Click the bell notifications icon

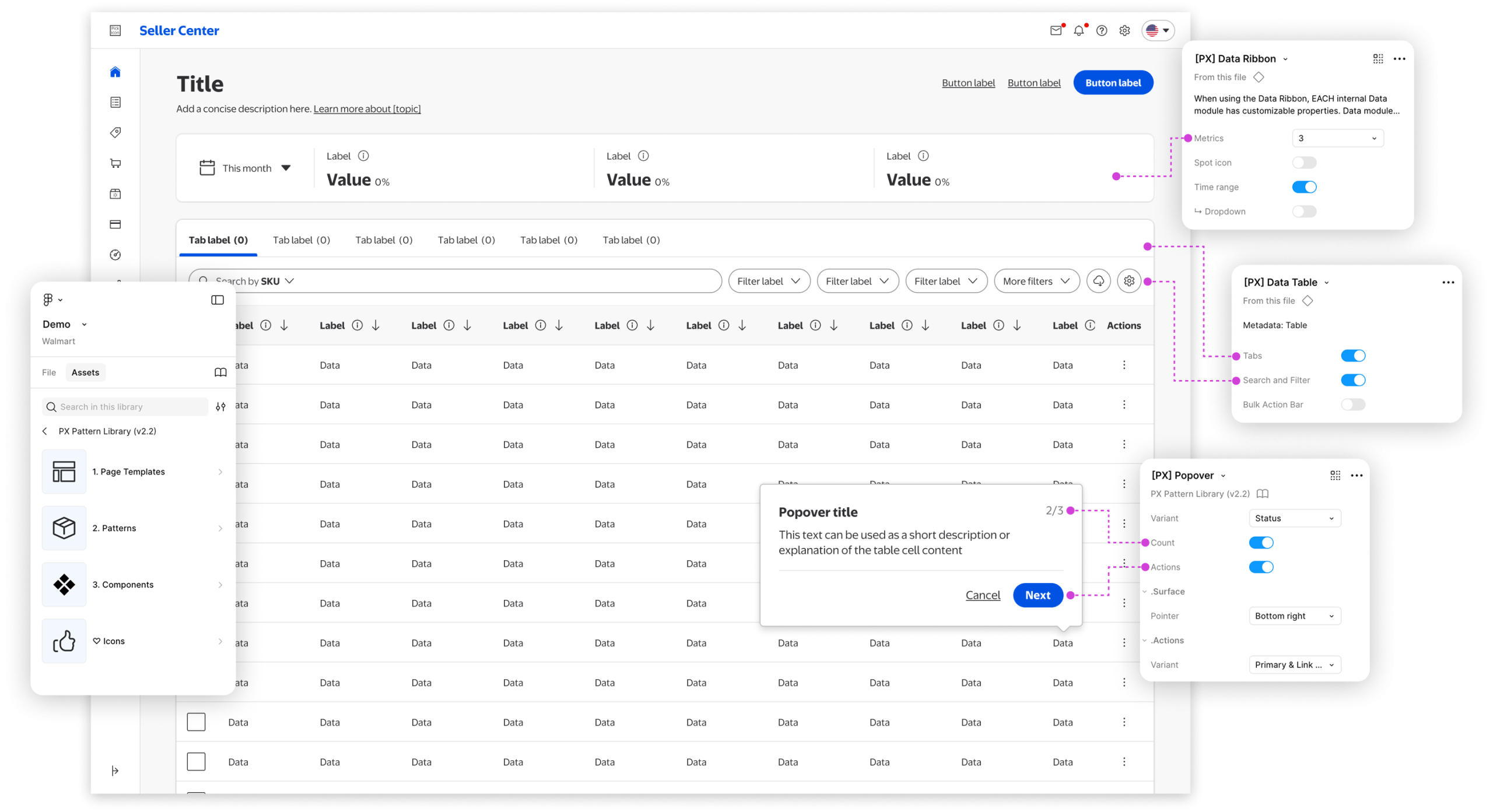(1079, 31)
